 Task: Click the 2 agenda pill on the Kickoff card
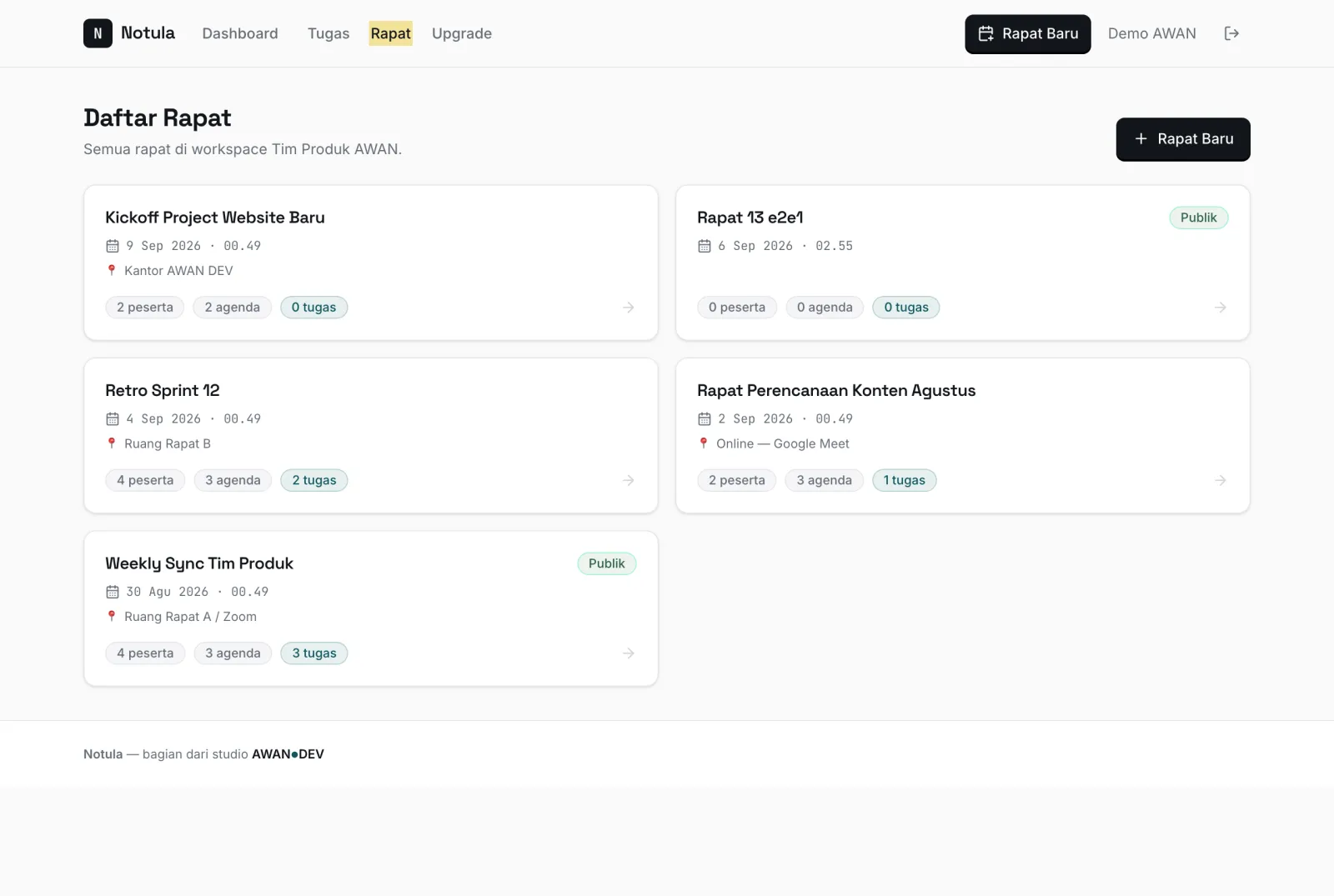(x=233, y=308)
